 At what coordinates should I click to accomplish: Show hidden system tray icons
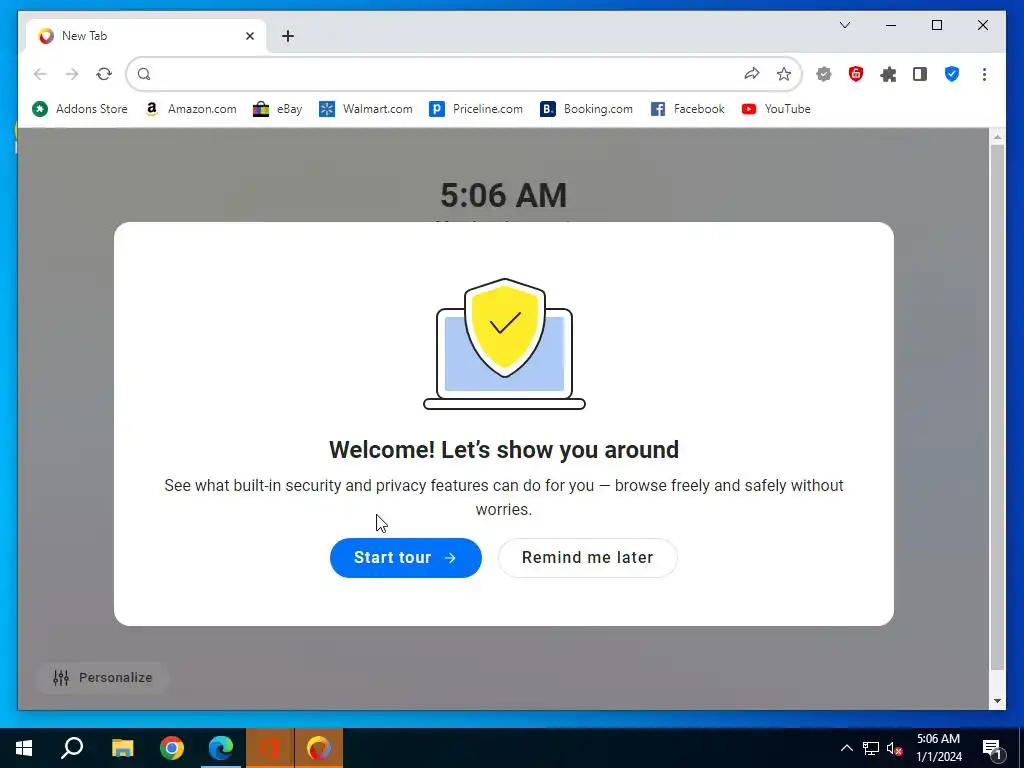pos(846,748)
